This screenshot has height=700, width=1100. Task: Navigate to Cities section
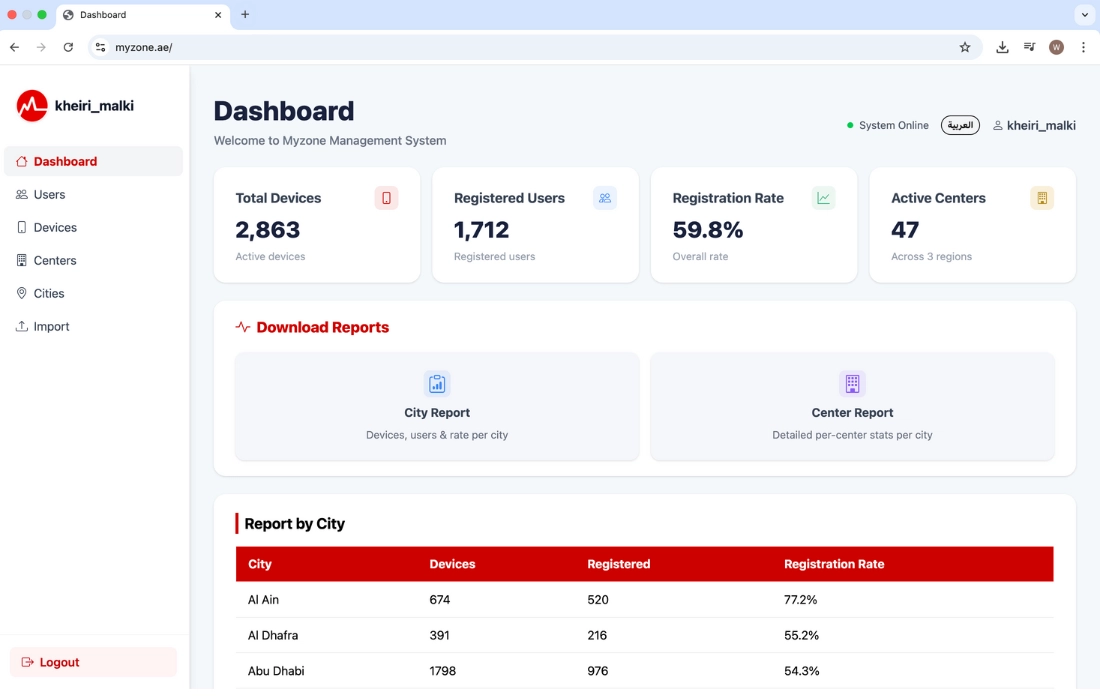pos(49,294)
